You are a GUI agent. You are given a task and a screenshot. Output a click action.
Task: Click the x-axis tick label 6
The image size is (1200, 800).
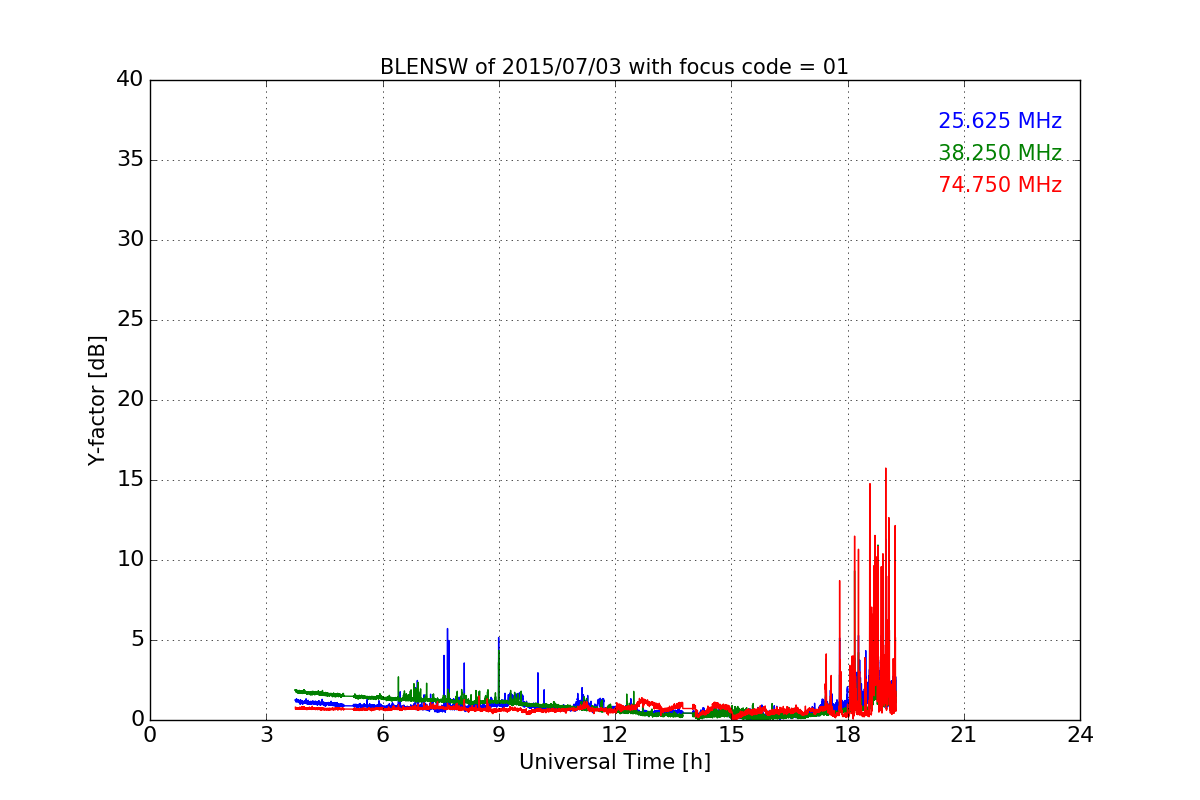click(382, 736)
